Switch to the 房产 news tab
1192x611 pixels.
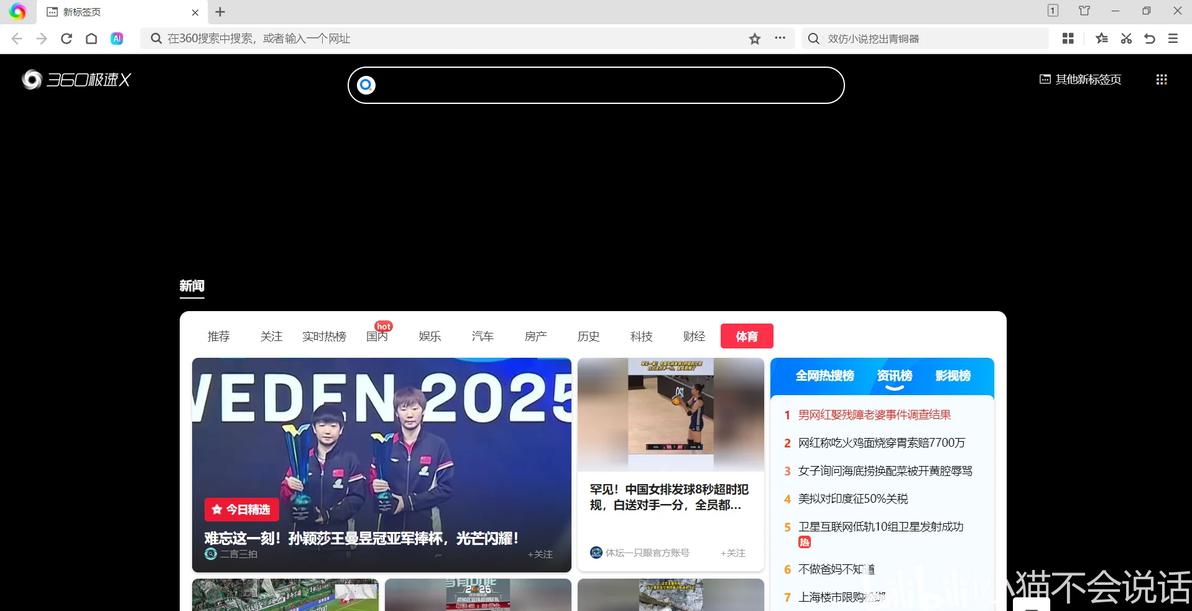click(x=535, y=336)
